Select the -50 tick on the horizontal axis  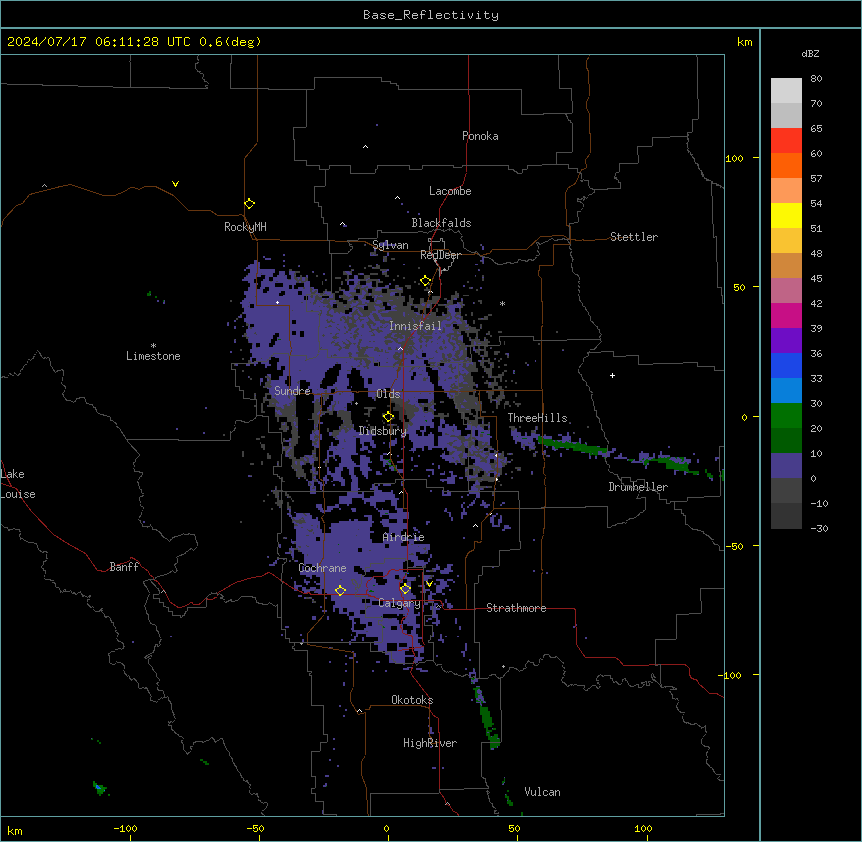[255, 828]
